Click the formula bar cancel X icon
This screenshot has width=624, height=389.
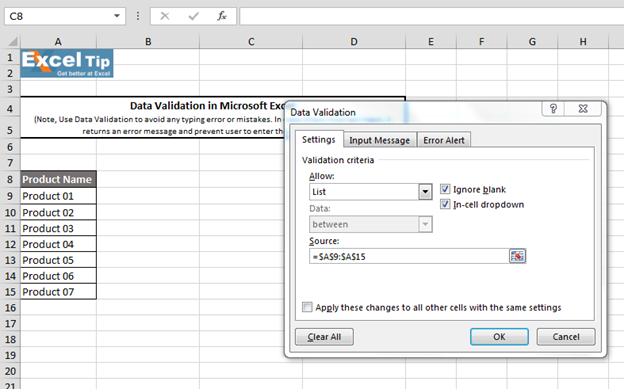(x=165, y=16)
